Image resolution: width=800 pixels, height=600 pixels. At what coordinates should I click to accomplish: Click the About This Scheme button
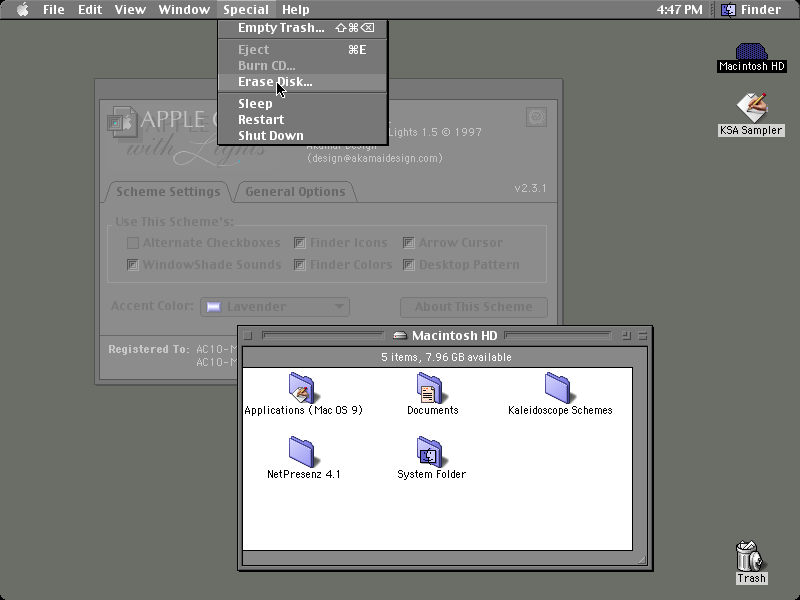click(473, 307)
